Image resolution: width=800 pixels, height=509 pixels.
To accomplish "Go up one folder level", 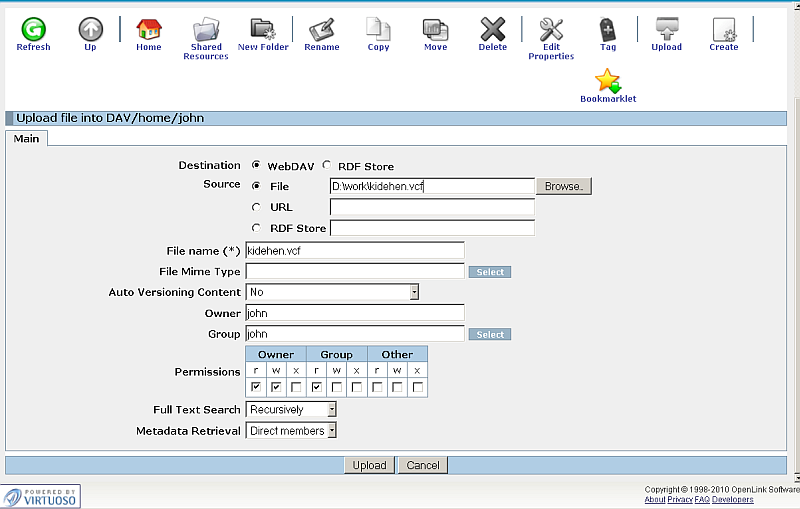I will tap(90, 30).
